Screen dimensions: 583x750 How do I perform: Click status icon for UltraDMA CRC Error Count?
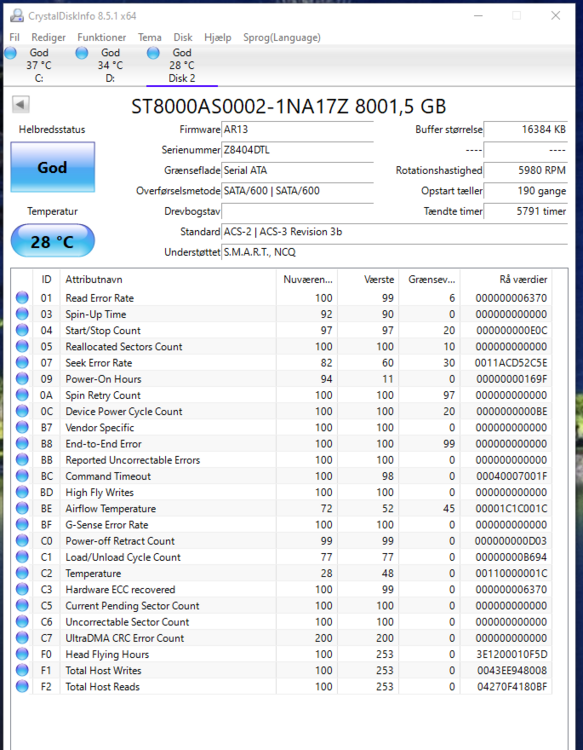22,638
